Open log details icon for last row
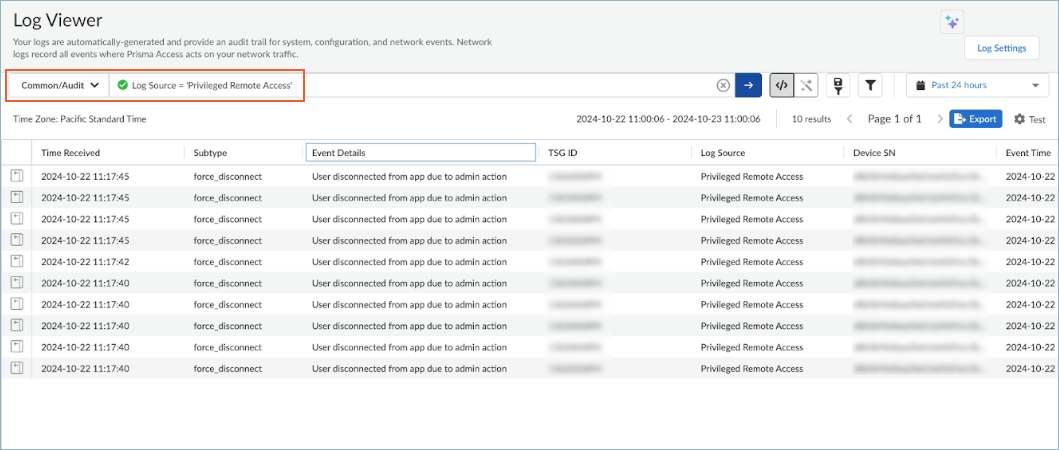1059x450 pixels. [x=17, y=368]
